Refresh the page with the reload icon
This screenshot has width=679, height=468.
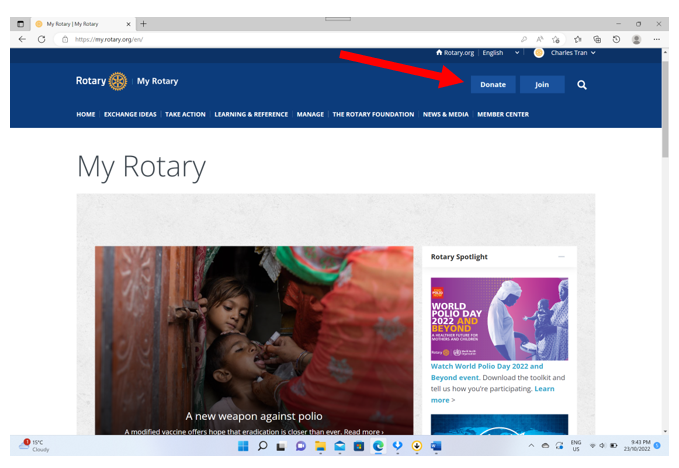pyautogui.click(x=42, y=39)
